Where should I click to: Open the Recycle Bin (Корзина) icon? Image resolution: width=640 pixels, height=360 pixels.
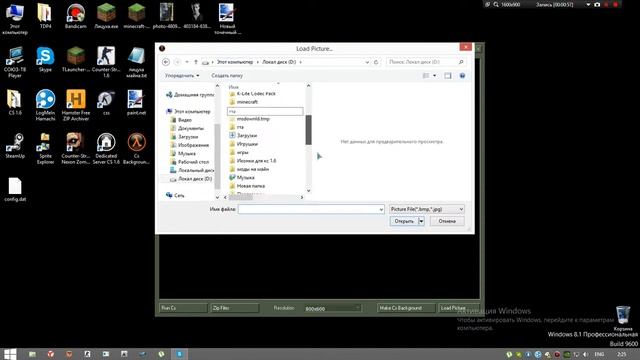tap(623, 318)
